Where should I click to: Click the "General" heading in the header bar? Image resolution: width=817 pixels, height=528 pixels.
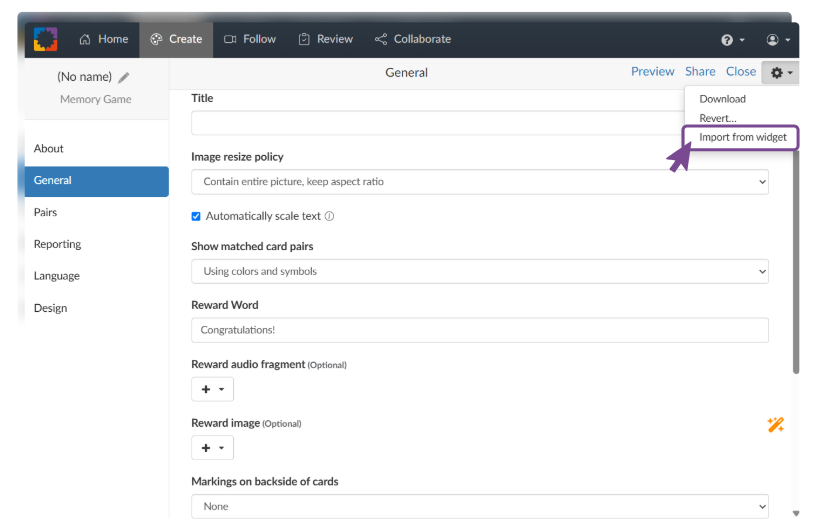pyautogui.click(x=406, y=73)
